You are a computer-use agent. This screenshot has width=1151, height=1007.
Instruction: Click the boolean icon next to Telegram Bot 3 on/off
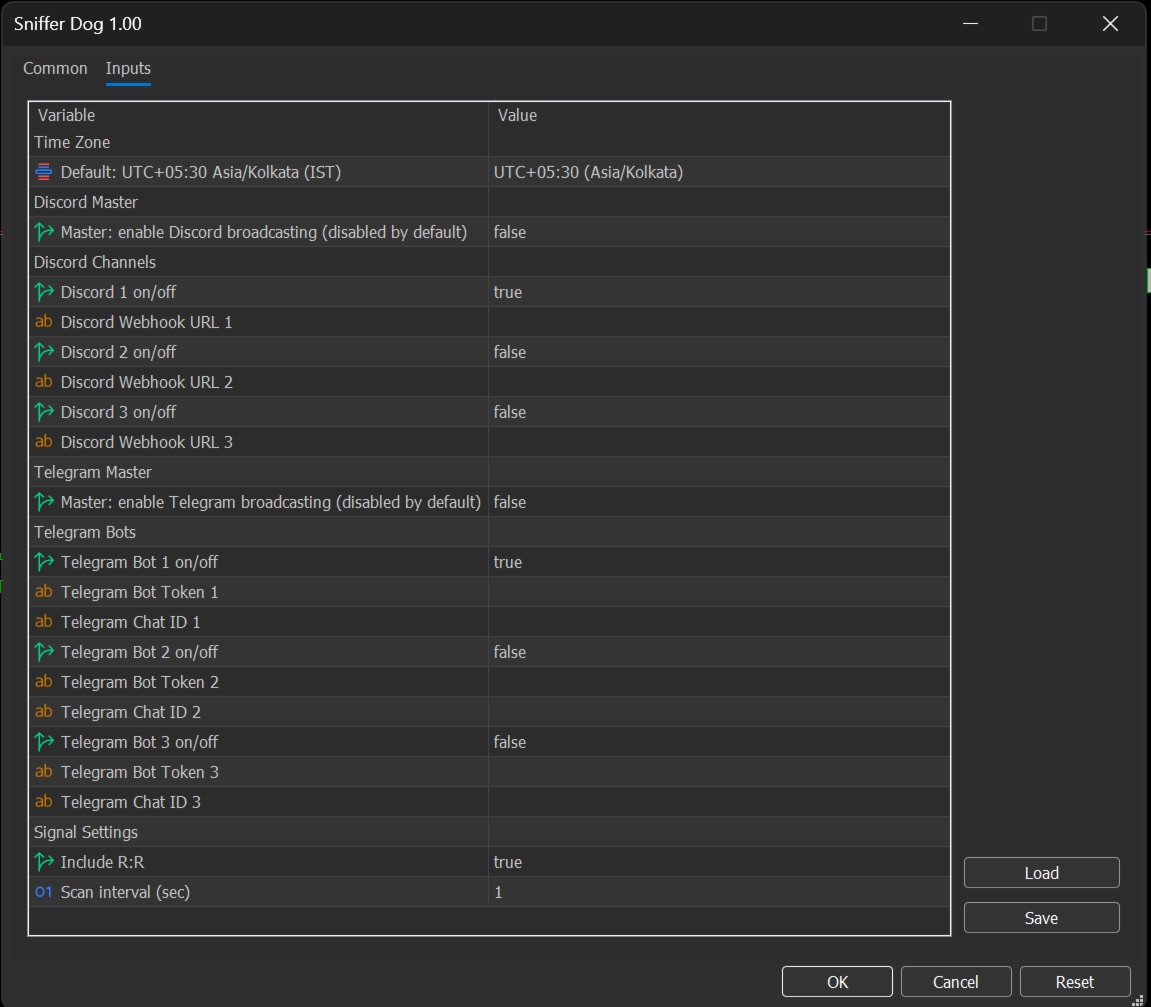click(x=44, y=742)
